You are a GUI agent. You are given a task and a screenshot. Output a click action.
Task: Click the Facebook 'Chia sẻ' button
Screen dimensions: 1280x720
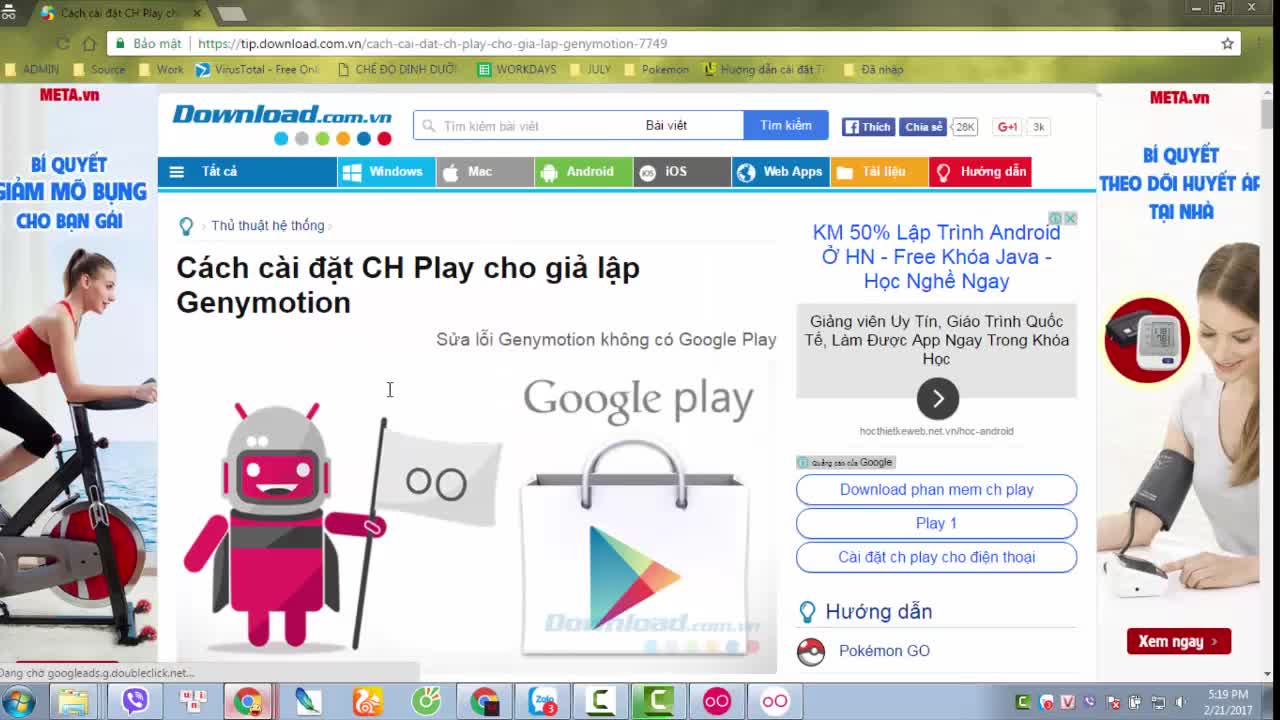click(923, 127)
